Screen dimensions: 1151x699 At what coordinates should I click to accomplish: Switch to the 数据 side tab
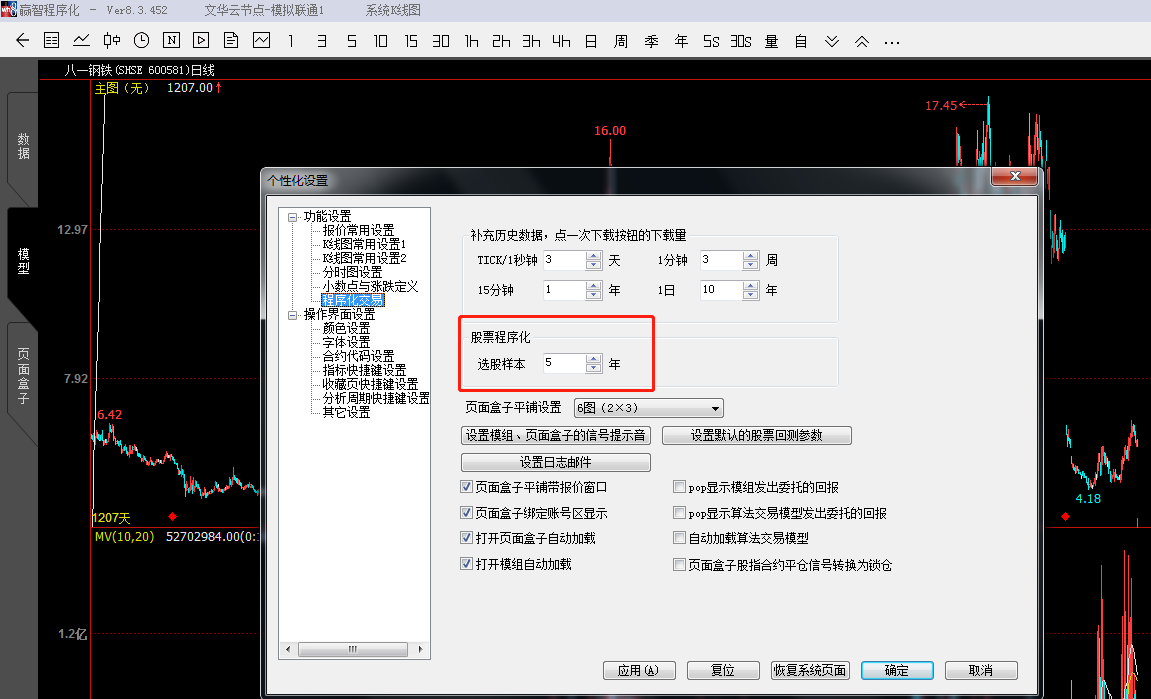(x=23, y=146)
